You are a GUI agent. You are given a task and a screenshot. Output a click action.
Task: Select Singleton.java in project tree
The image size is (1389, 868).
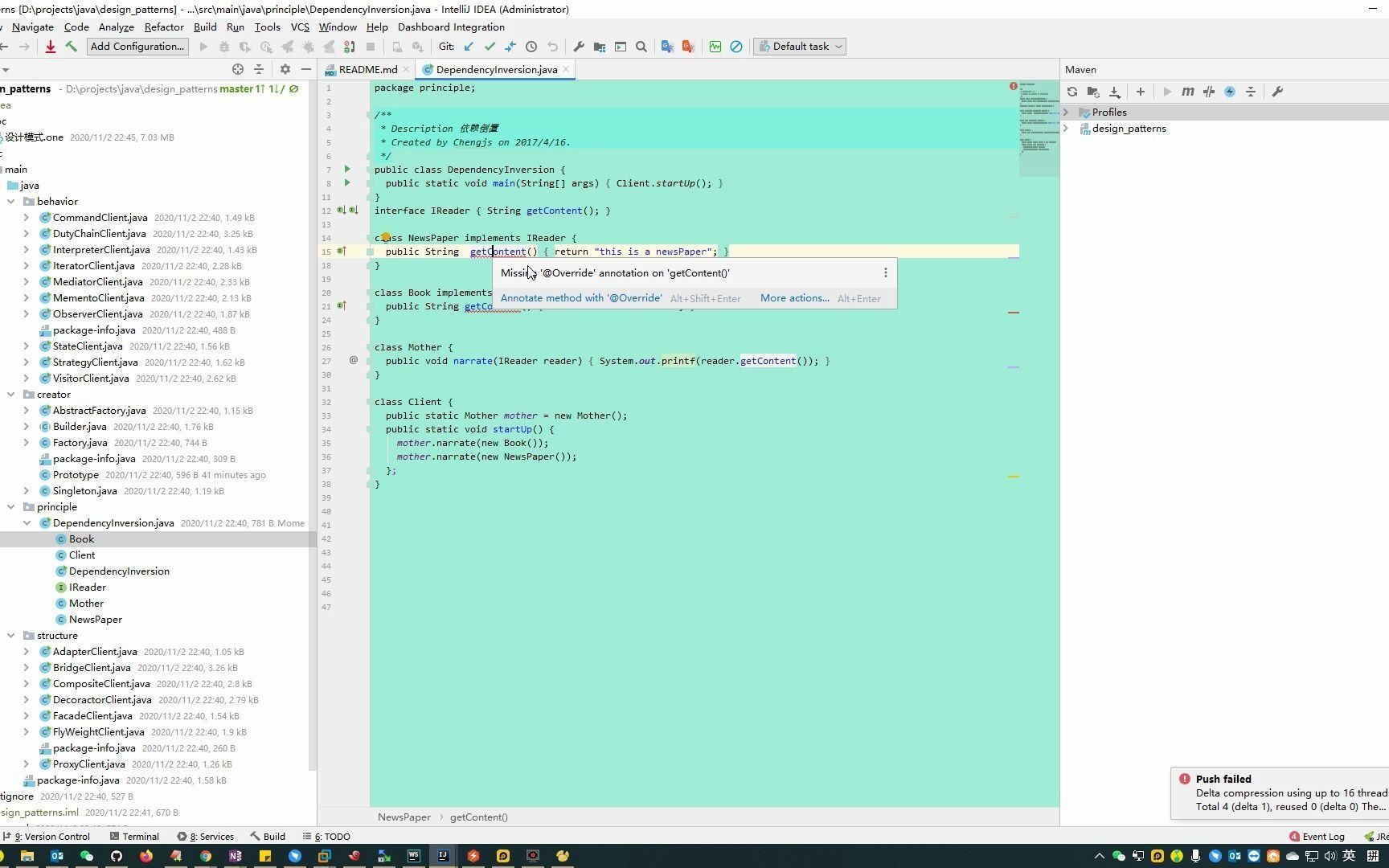[x=84, y=491]
